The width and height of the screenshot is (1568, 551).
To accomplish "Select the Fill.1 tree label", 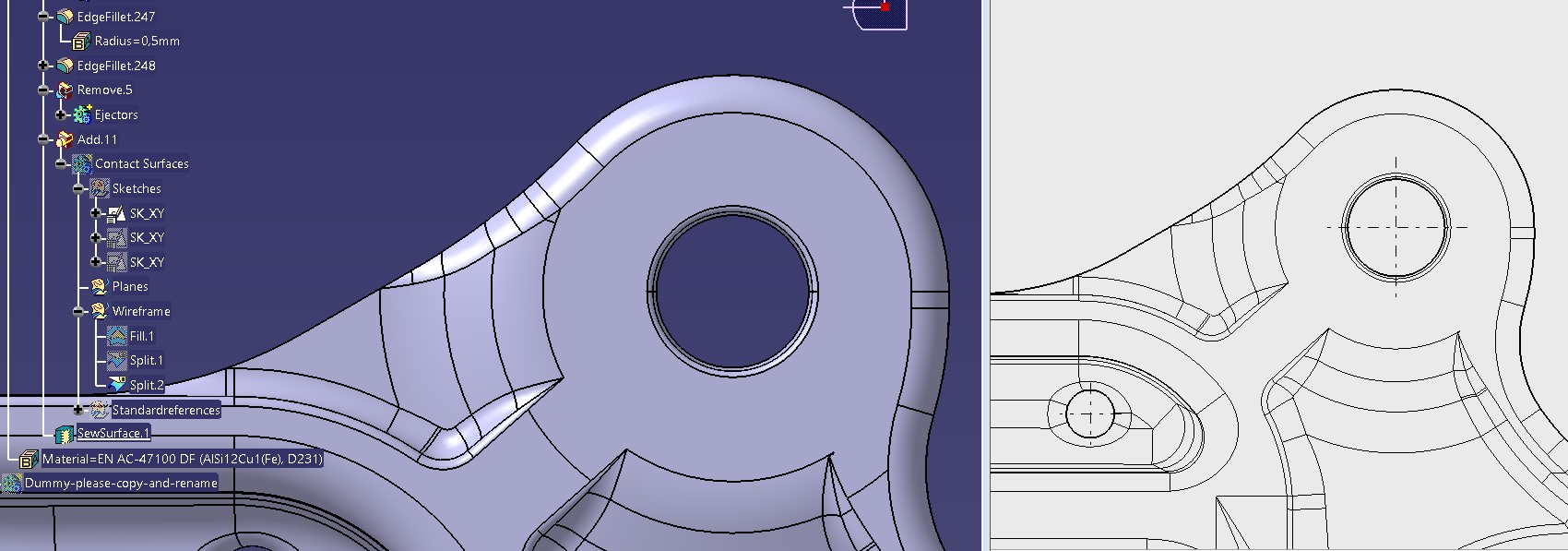I will [x=142, y=336].
